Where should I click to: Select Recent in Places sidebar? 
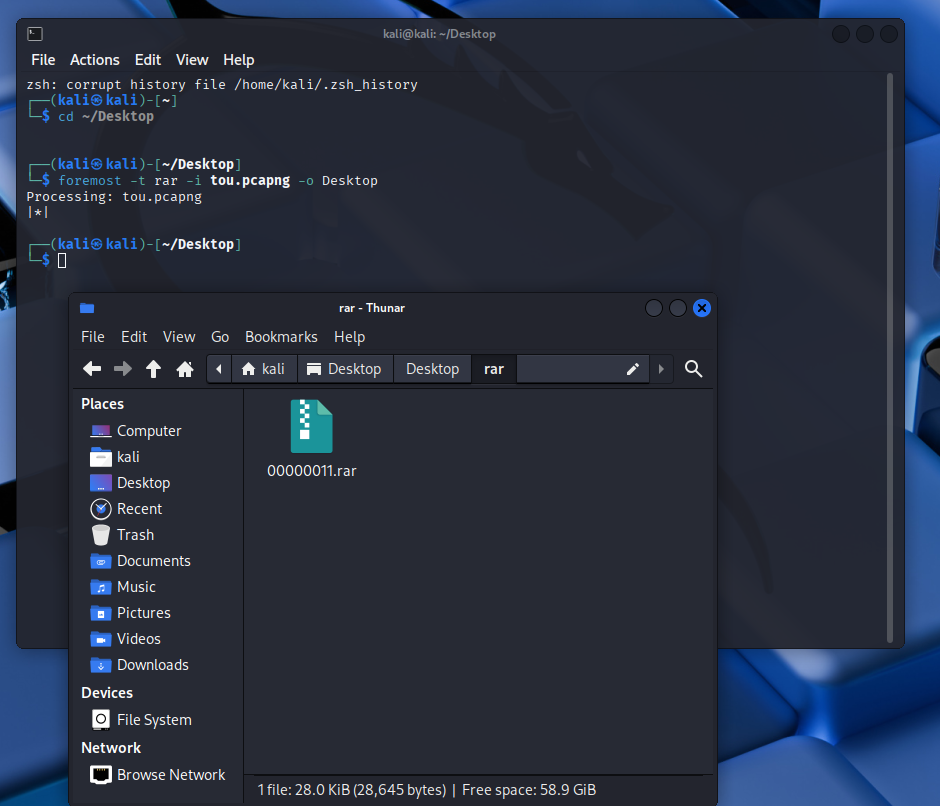click(139, 509)
